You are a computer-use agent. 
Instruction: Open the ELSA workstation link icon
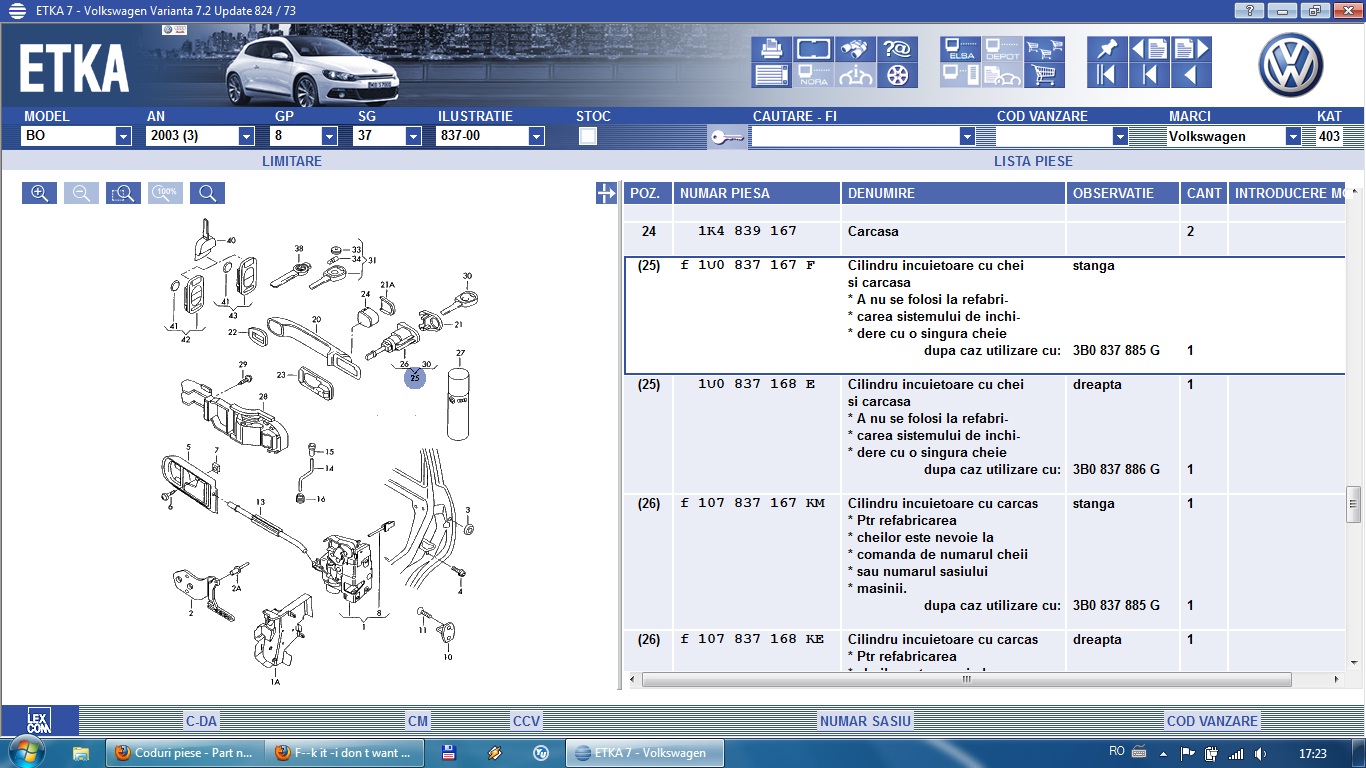click(x=960, y=50)
